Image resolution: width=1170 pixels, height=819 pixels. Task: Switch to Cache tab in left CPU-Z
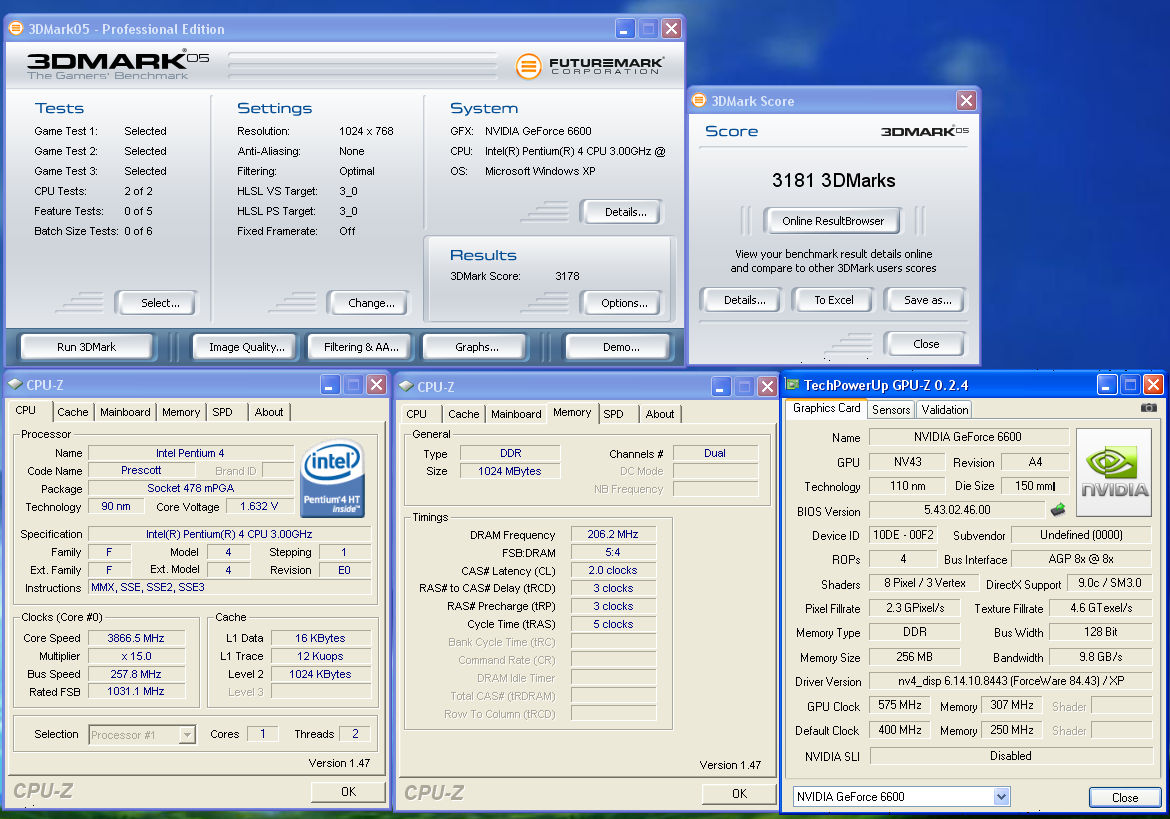tap(72, 412)
